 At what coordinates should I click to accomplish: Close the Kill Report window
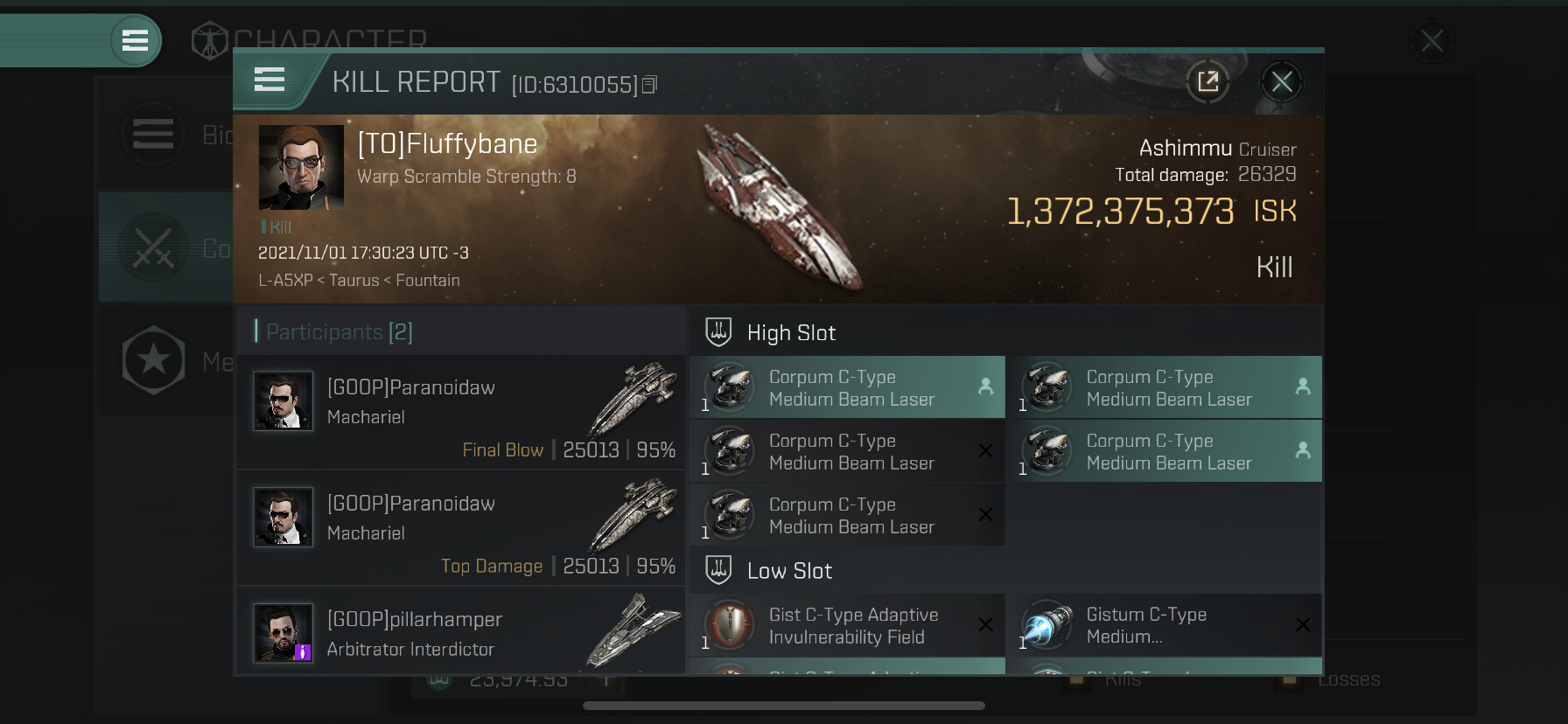click(x=1282, y=82)
